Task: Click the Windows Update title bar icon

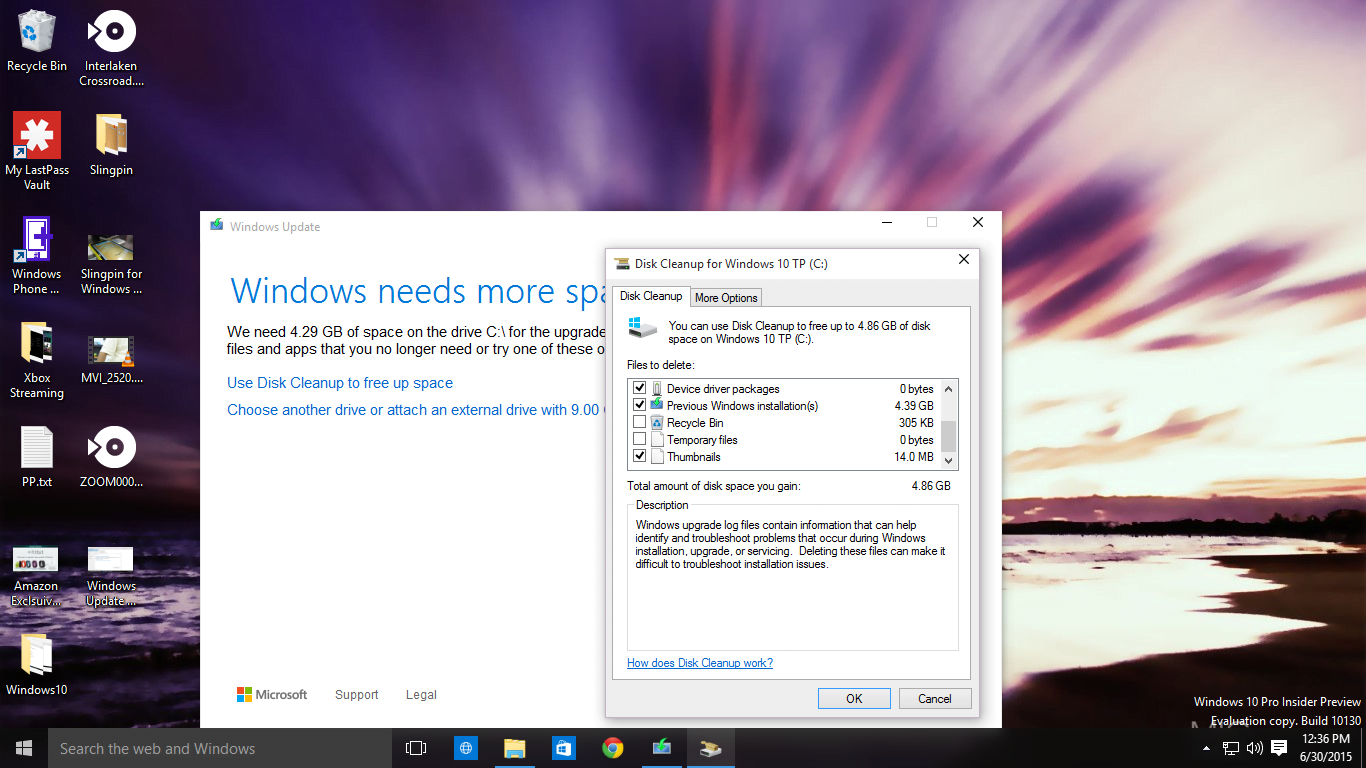Action: coord(216,225)
